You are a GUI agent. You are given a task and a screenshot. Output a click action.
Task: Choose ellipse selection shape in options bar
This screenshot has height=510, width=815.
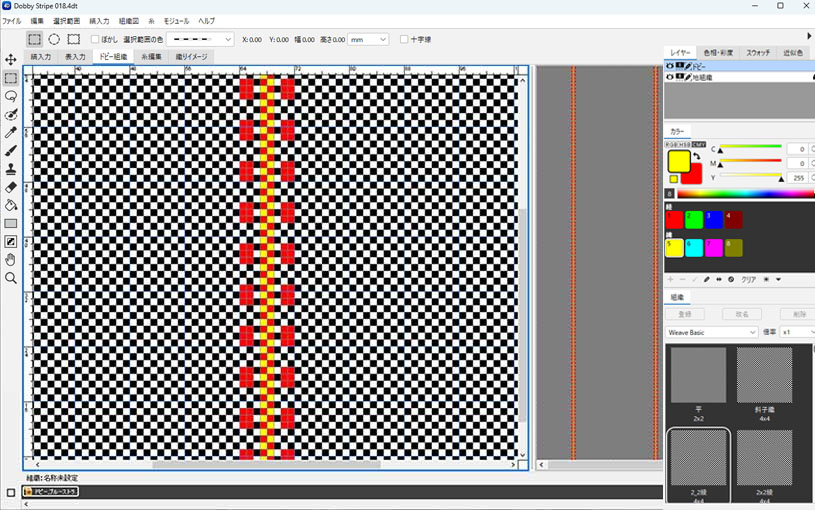pyautogui.click(x=54, y=39)
